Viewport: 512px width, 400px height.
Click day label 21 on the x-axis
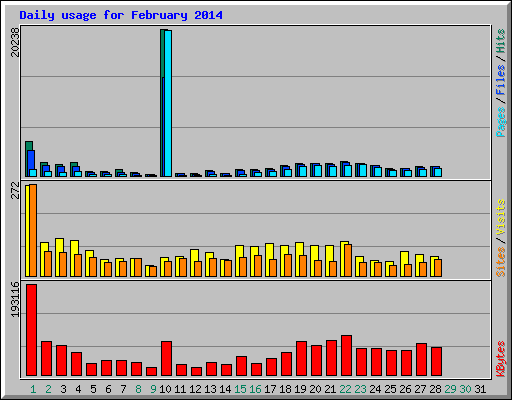[330, 389]
